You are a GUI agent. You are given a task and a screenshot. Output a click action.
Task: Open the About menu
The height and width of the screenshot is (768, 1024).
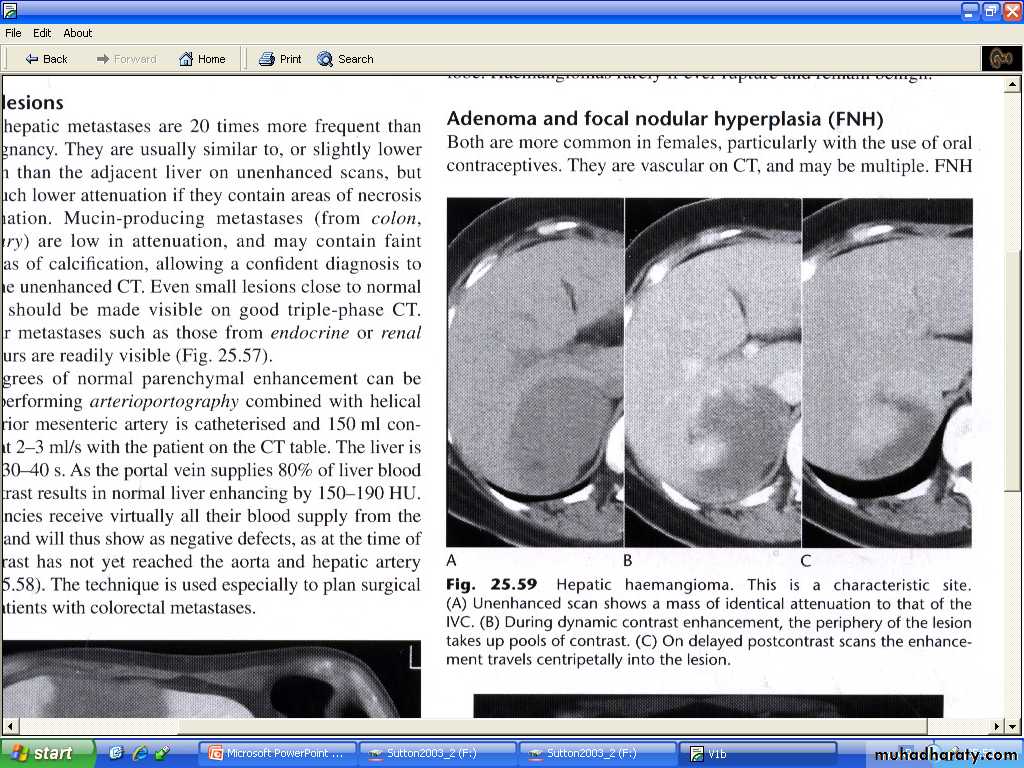pyautogui.click(x=78, y=33)
